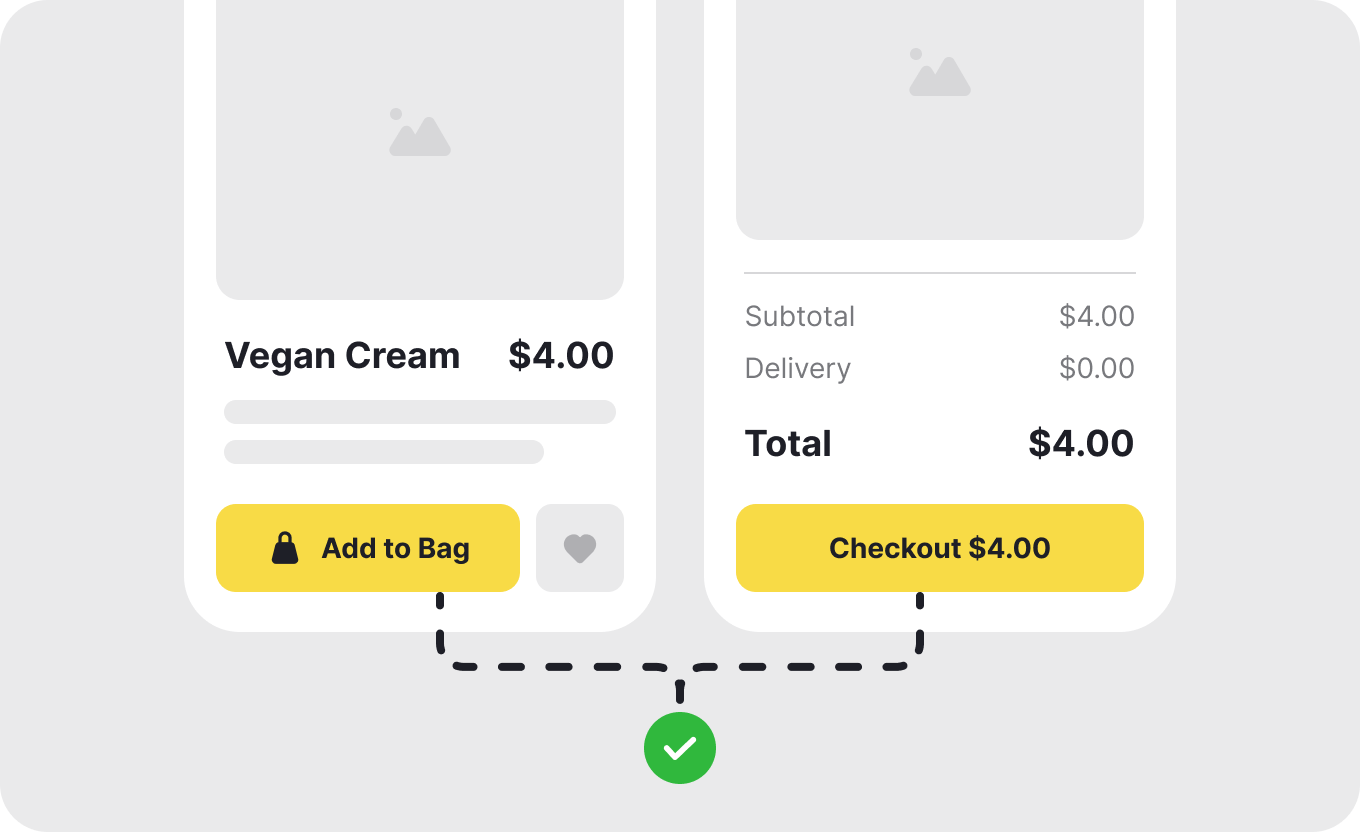Click the Delivery label
This screenshot has width=1360, height=832.
[798, 369]
